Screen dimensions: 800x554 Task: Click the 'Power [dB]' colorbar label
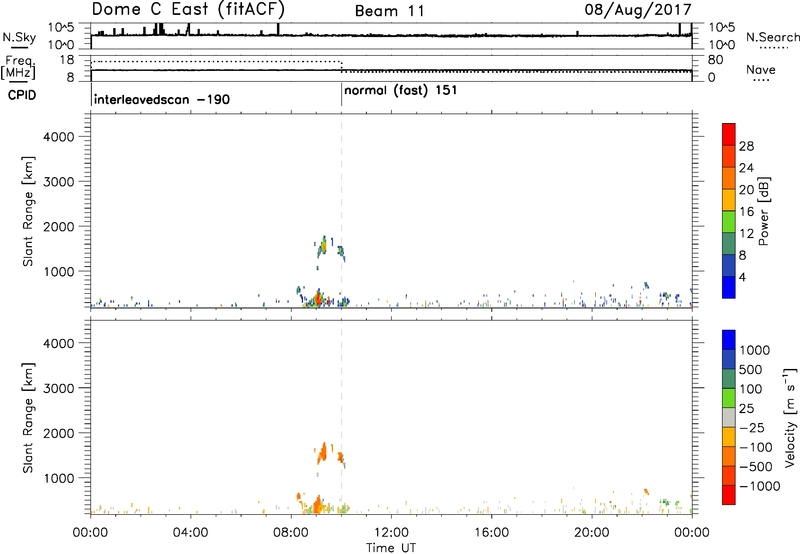[763, 211]
